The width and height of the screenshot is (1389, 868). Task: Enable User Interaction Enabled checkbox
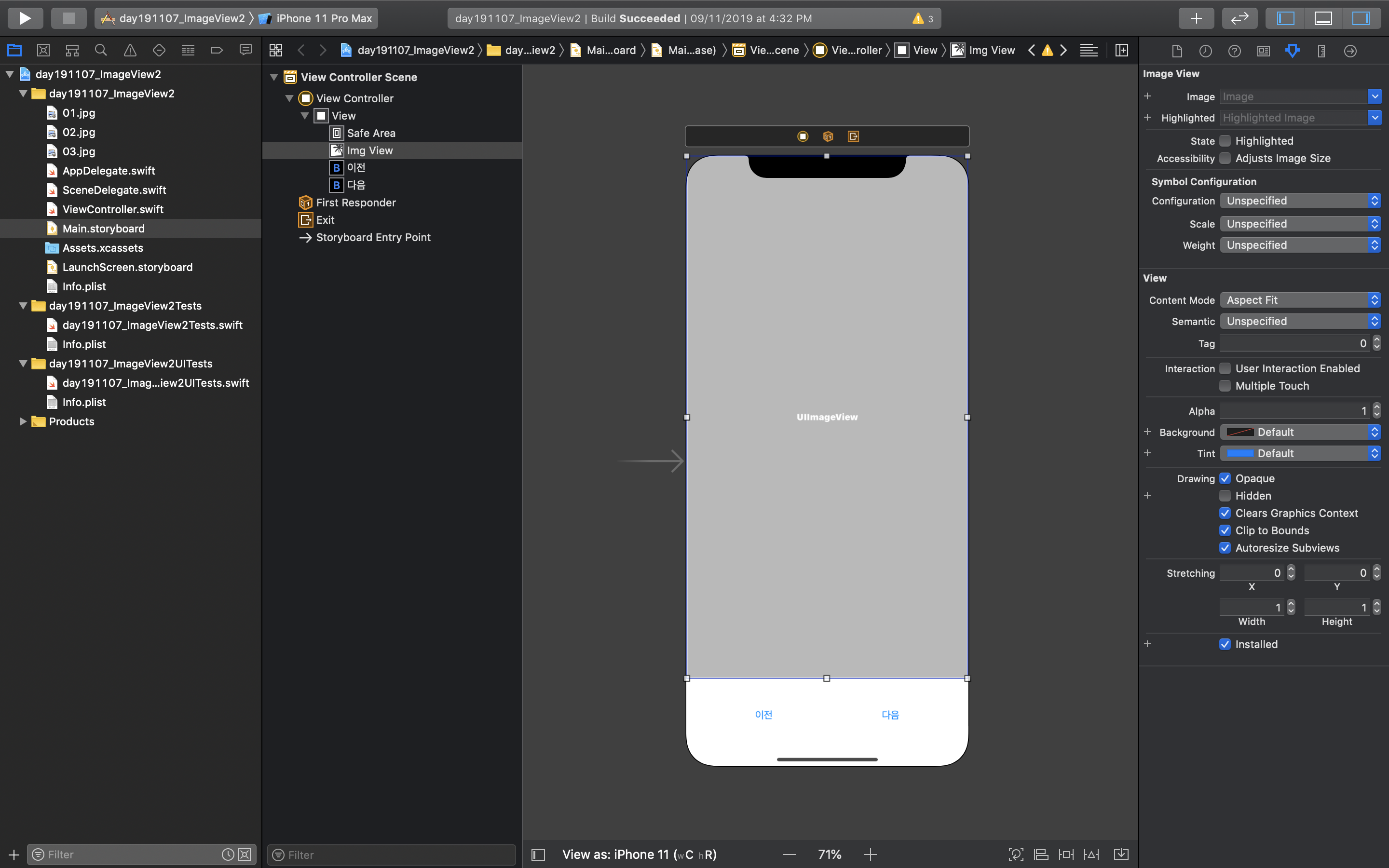1225,368
